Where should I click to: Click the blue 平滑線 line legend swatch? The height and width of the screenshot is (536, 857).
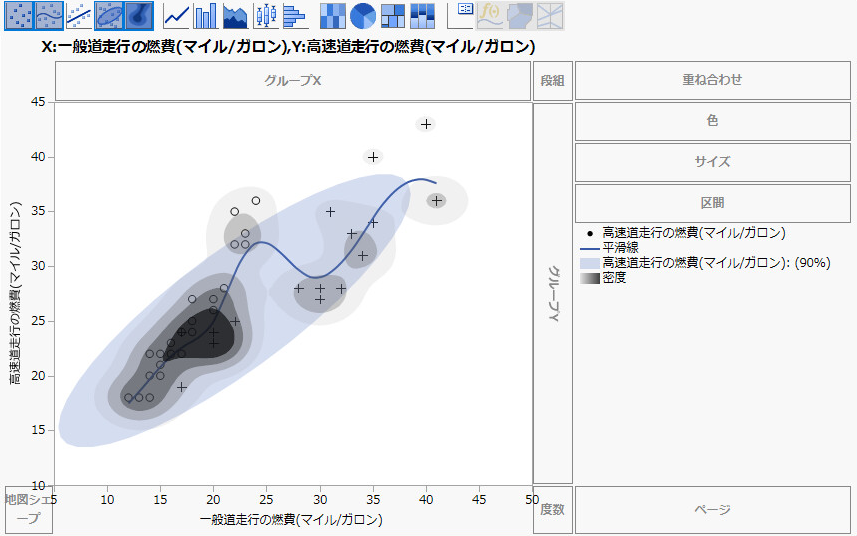click(590, 248)
